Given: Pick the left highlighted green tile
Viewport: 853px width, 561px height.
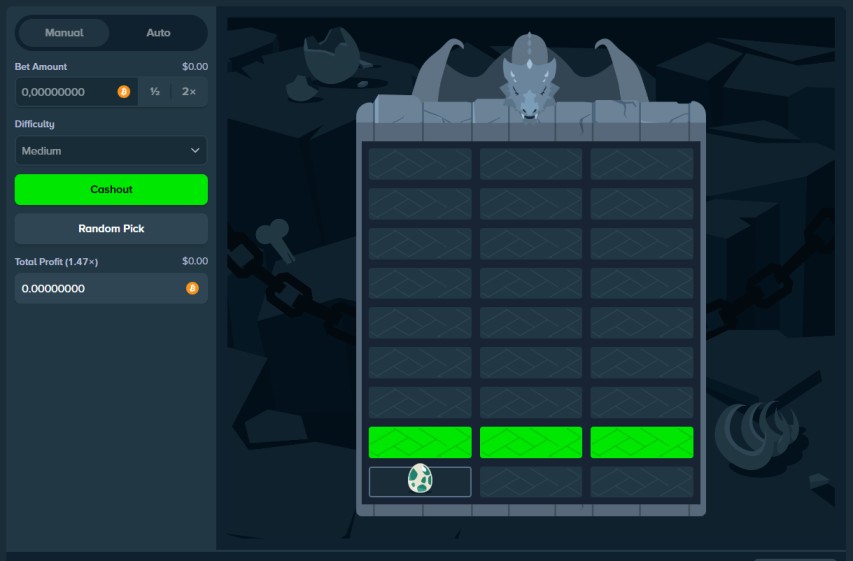Looking at the screenshot, I should point(420,442).
